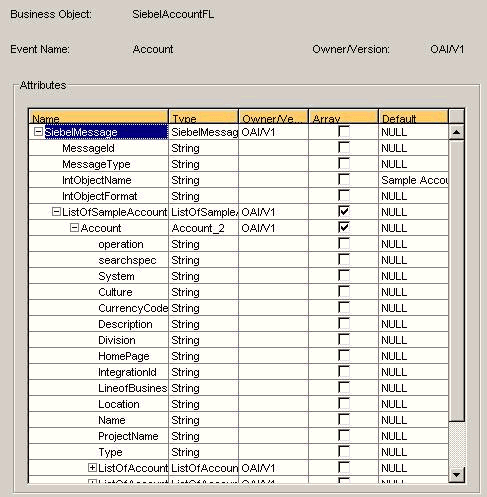Click the NULL default cell for Division
This screenshot has width=487, height=497.
pyautogui.click(x=414, y=340)
